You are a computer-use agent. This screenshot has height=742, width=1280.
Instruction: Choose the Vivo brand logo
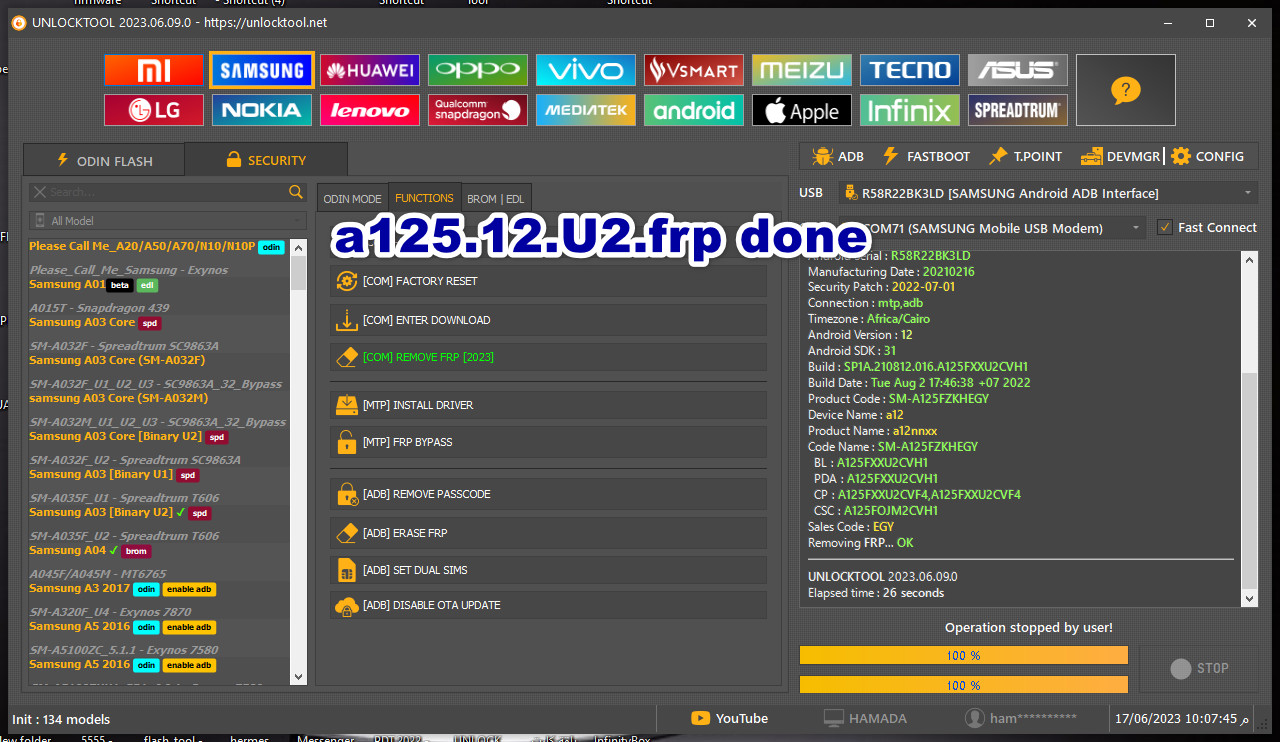(586, 70)
